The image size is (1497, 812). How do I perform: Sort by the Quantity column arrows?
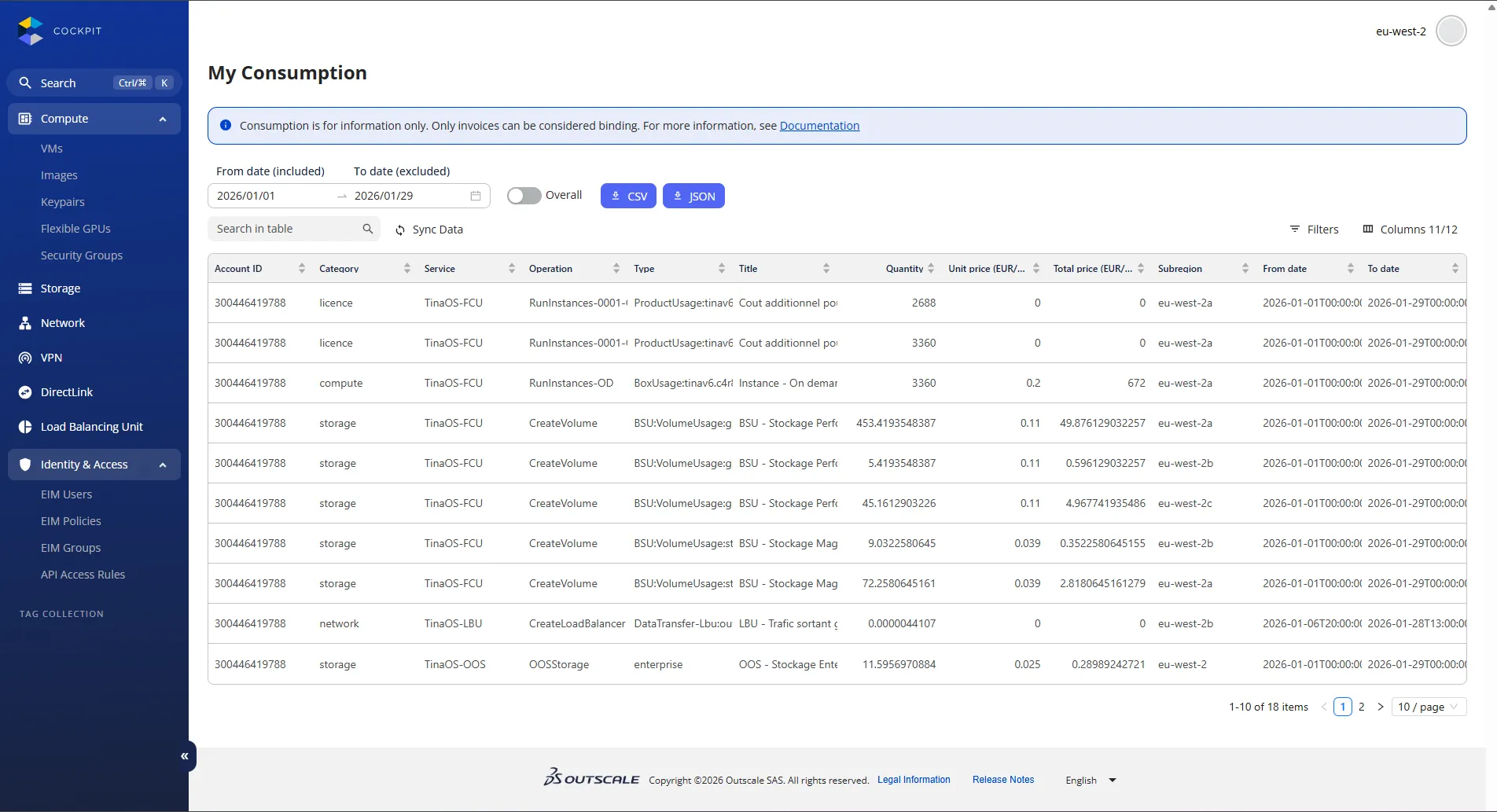(x=931, y=269)
